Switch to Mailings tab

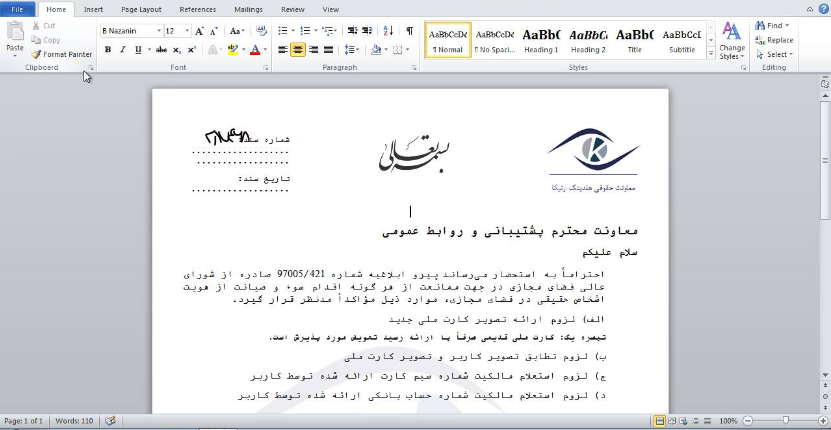coord(248,10)
